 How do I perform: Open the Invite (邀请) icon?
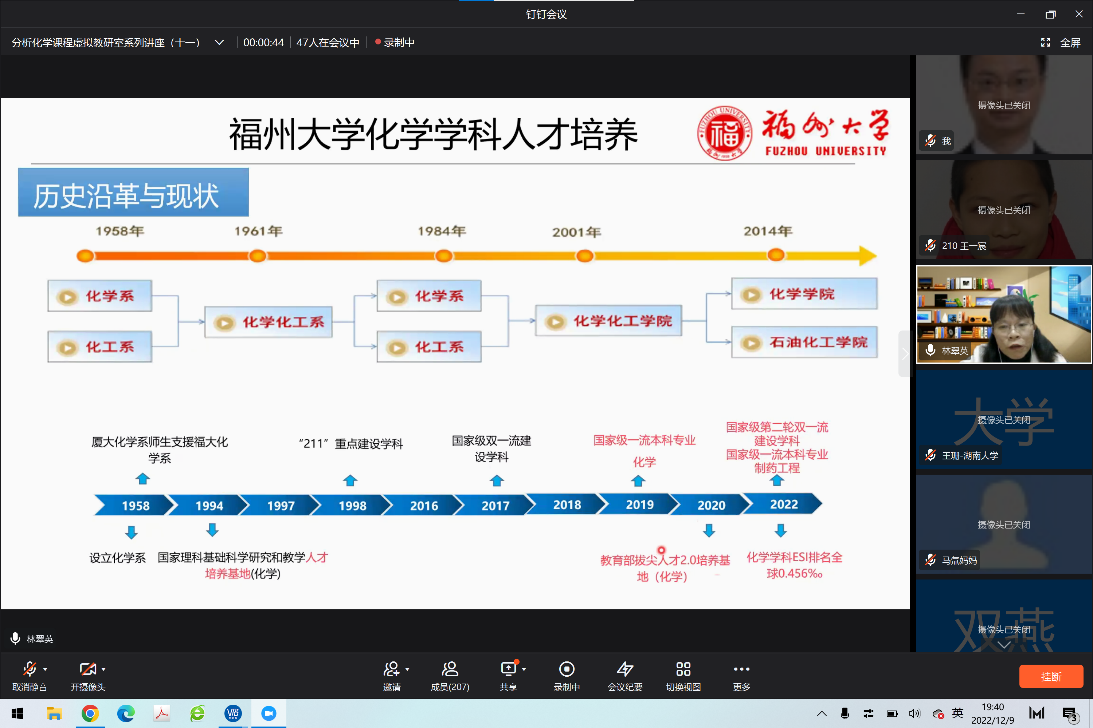[x=391, y=669]
